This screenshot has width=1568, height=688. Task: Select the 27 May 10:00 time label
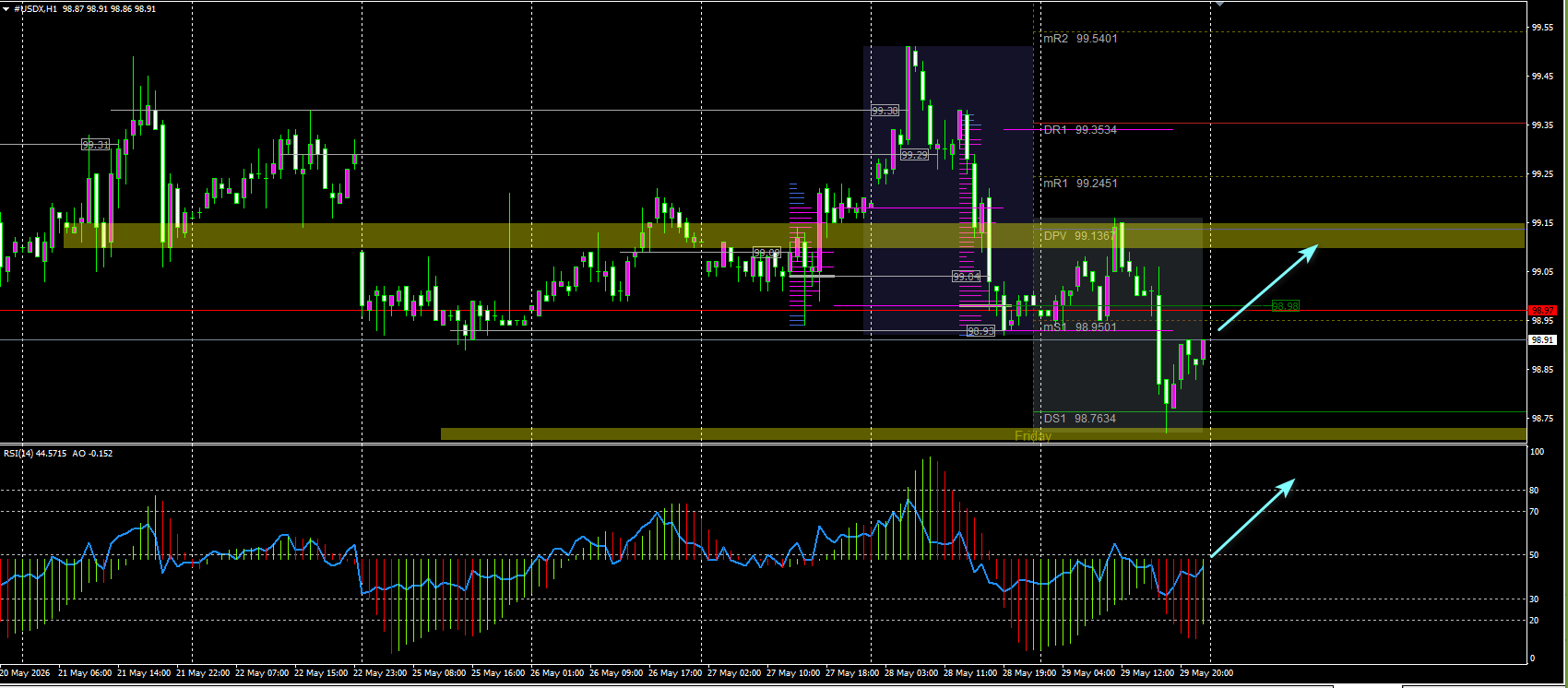point(793,673)
